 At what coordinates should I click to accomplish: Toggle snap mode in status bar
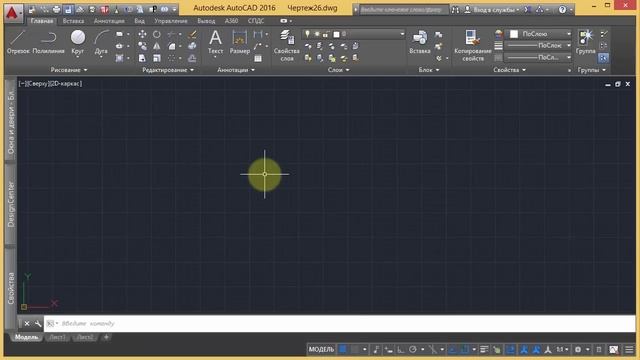355,349
